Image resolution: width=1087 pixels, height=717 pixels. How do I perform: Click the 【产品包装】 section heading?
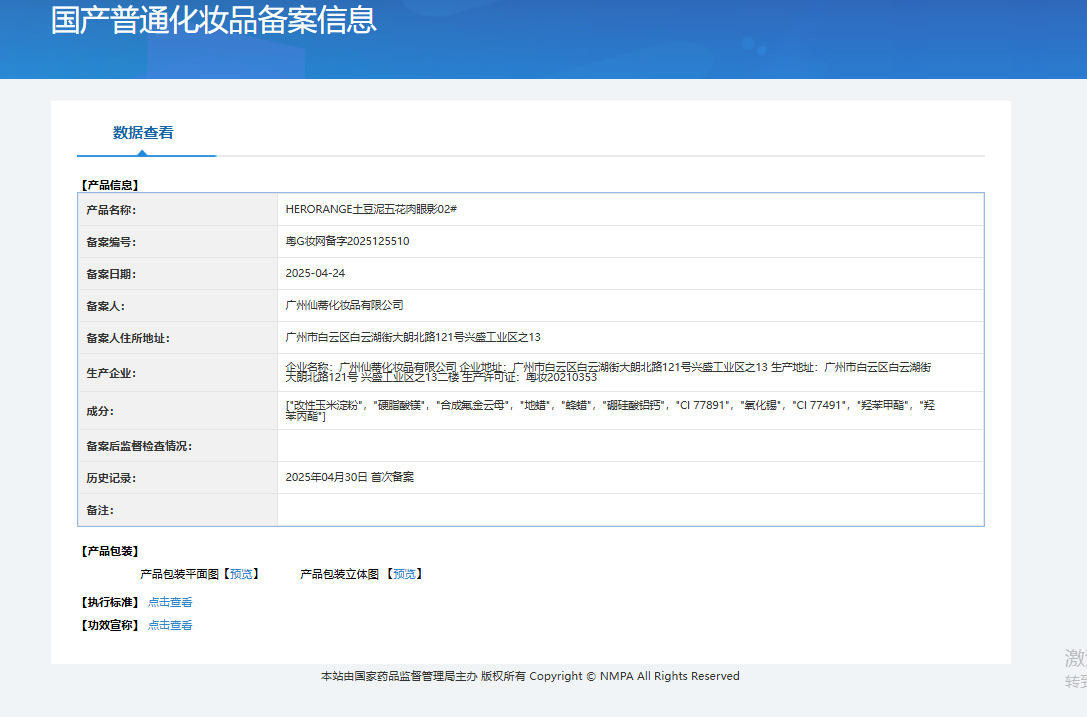point(110,551)
